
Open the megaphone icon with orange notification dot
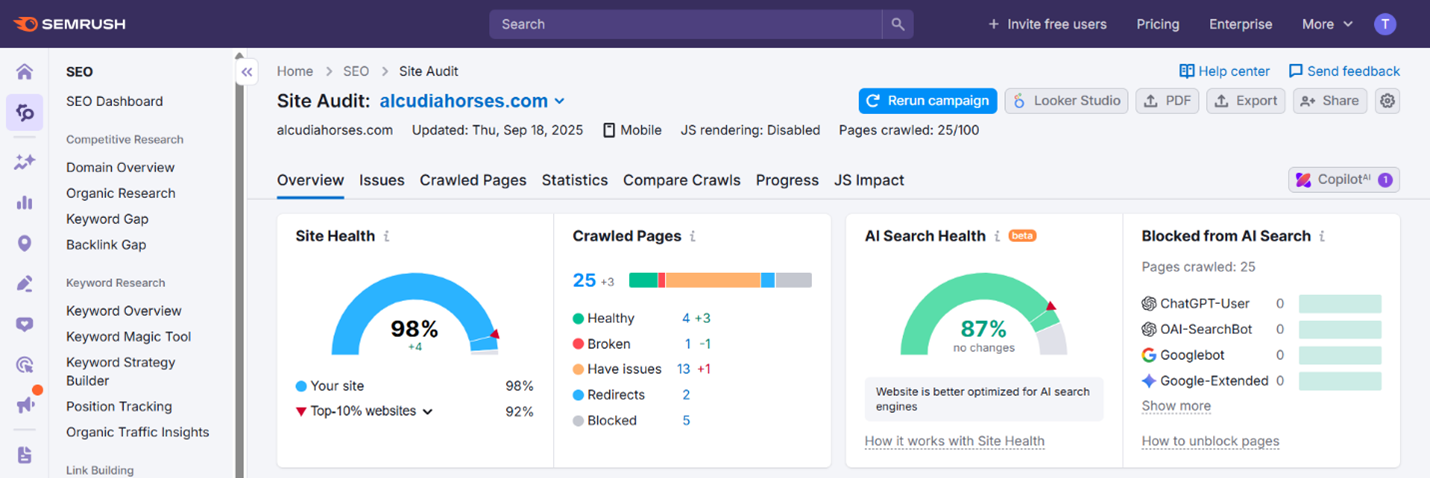[25, 404]
